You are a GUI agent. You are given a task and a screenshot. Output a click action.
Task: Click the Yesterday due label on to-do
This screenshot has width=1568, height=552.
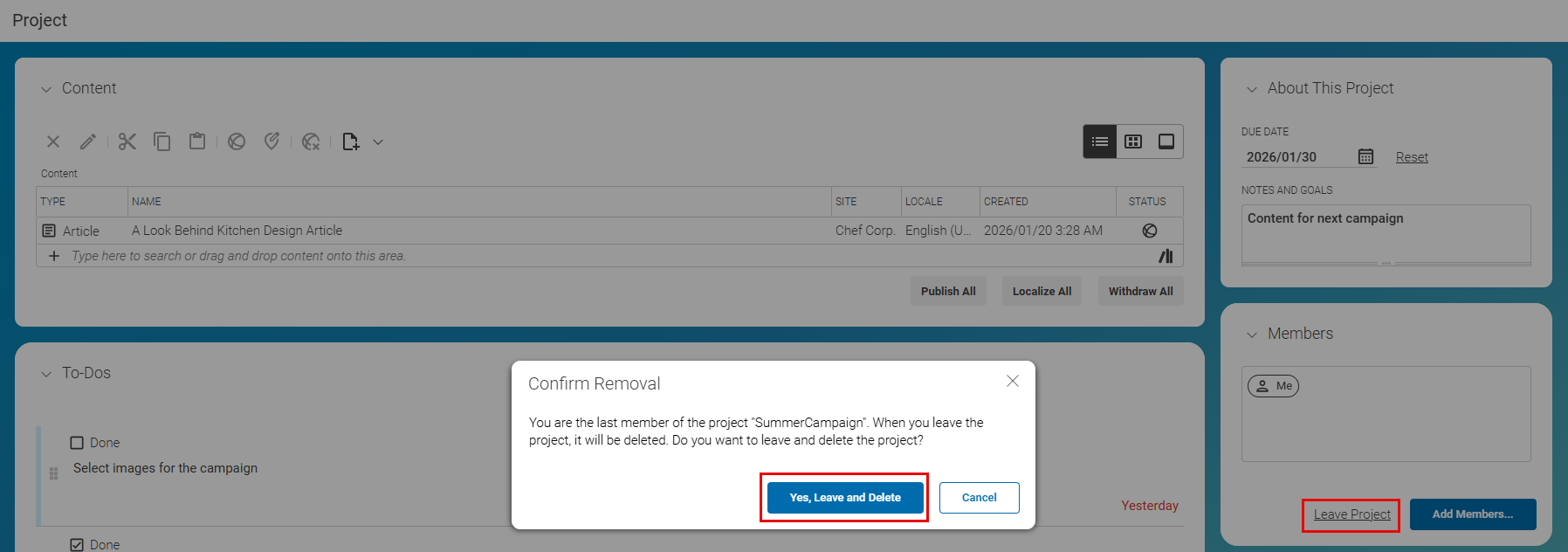click(x=1150, y=506)
